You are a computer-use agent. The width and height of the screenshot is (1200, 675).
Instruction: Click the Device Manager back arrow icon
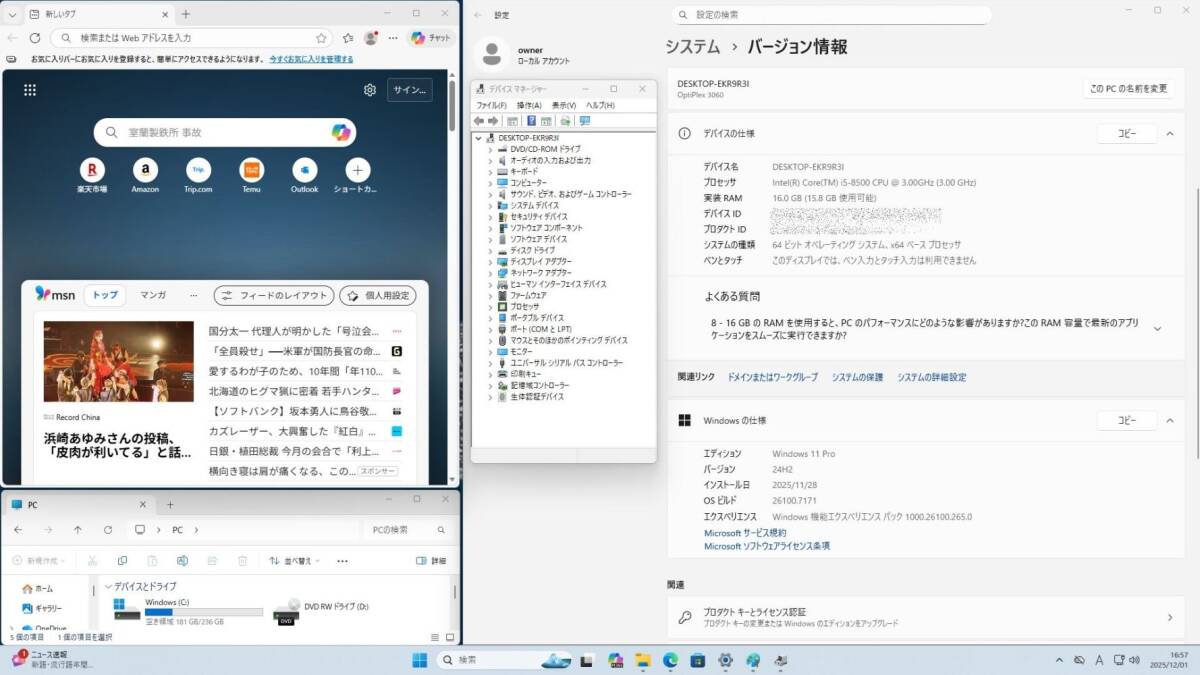click(x=479, y=121)
